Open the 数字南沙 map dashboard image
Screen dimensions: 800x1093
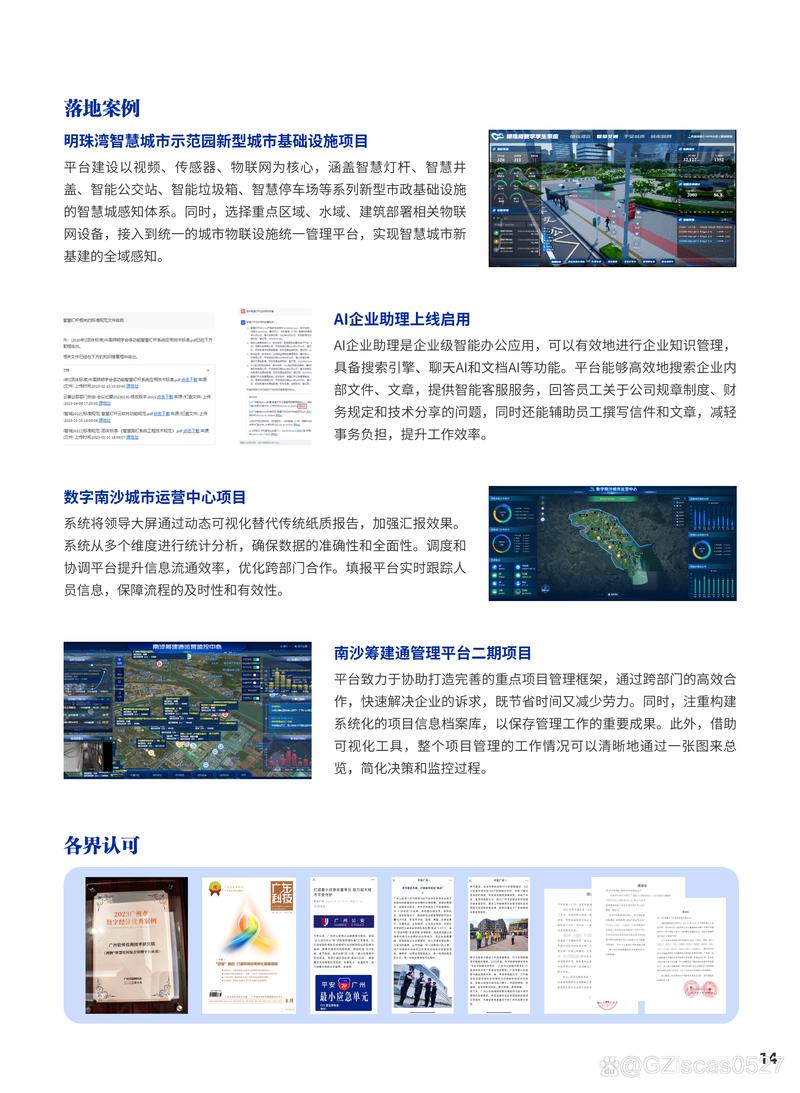(612, 544)
